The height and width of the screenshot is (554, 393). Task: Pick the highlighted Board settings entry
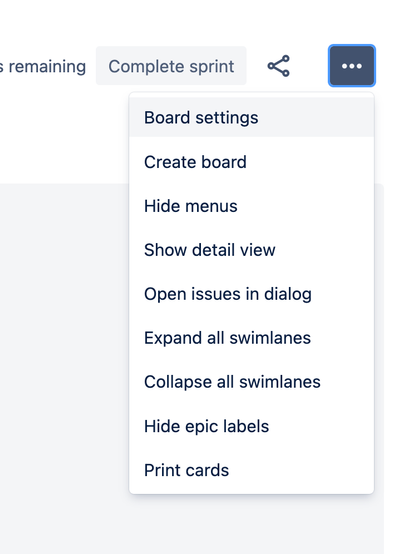(252, 118)
